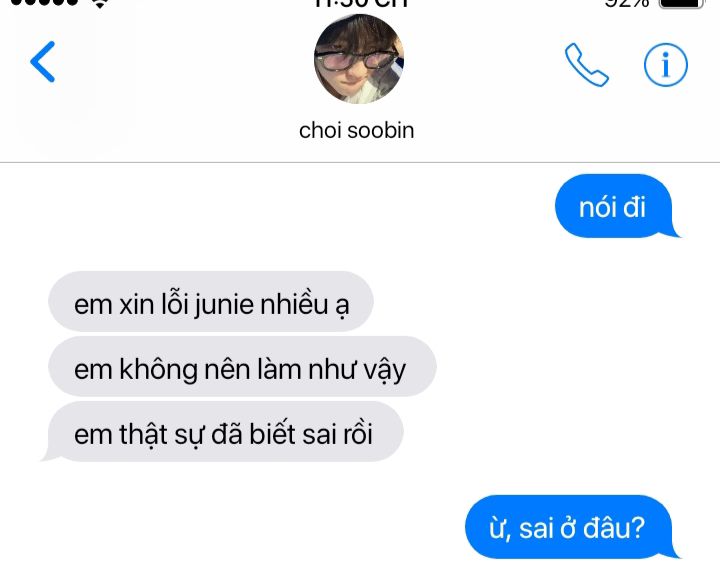Tap the contact name choi soobin
The image size is (720, 582).
pos(356,130)
